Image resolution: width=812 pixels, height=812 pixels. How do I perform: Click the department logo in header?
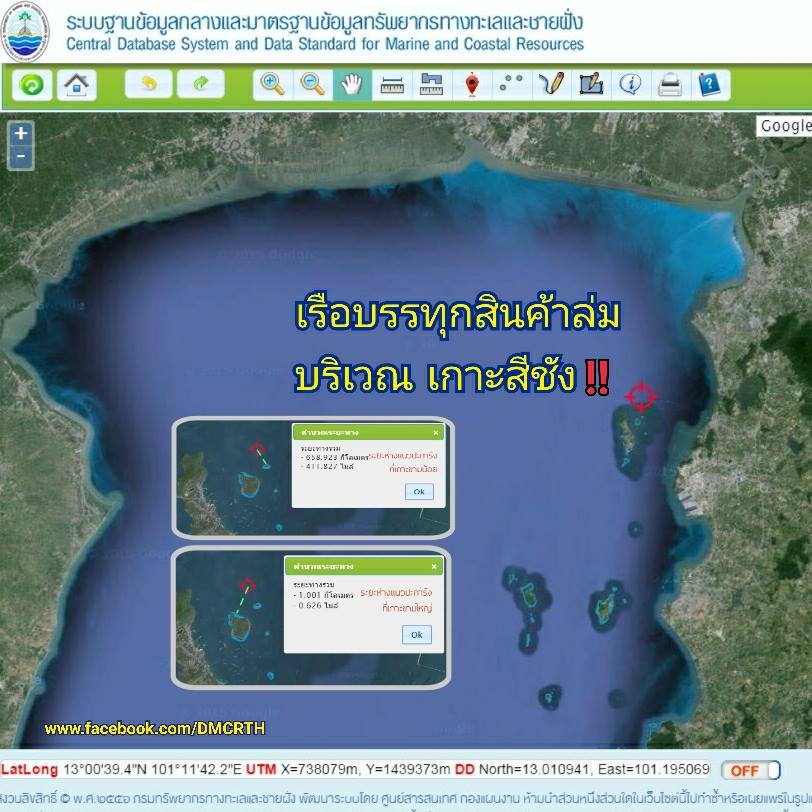(25, 32)
